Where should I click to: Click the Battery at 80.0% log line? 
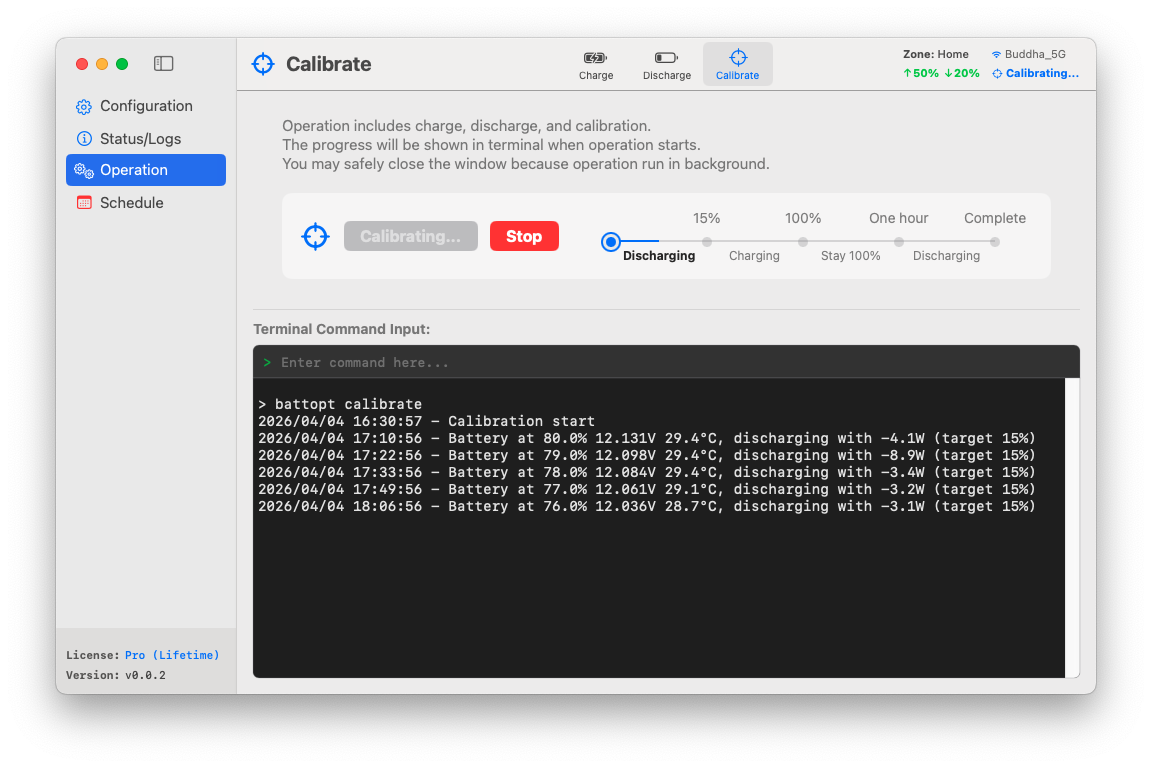pyautogui.click(x=647, y=438)
